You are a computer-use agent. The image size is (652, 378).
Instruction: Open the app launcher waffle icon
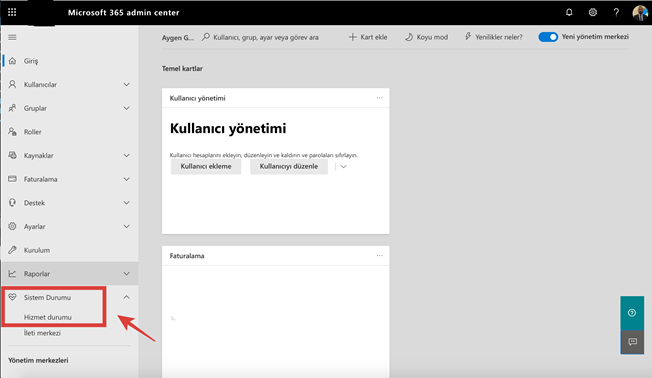coord(12,12)
